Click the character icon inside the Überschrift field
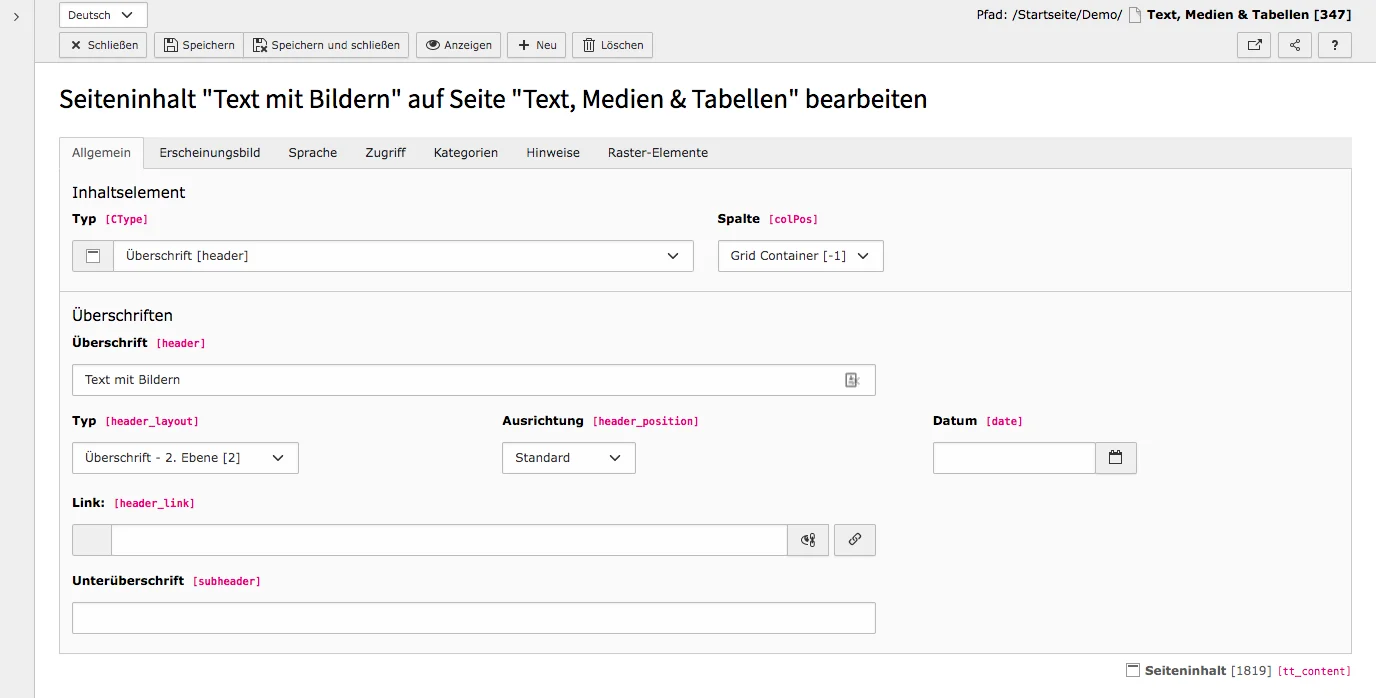 tap(851, 380)
